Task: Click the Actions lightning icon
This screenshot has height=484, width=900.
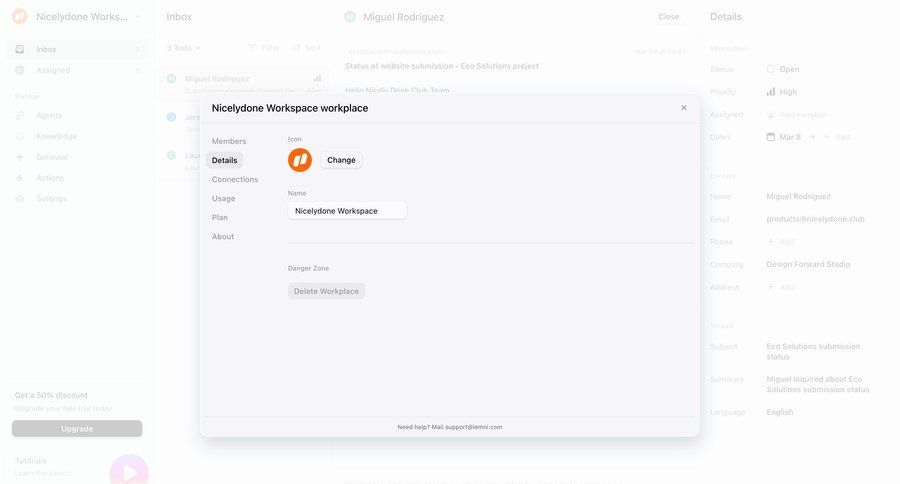Action: [20, 178]
